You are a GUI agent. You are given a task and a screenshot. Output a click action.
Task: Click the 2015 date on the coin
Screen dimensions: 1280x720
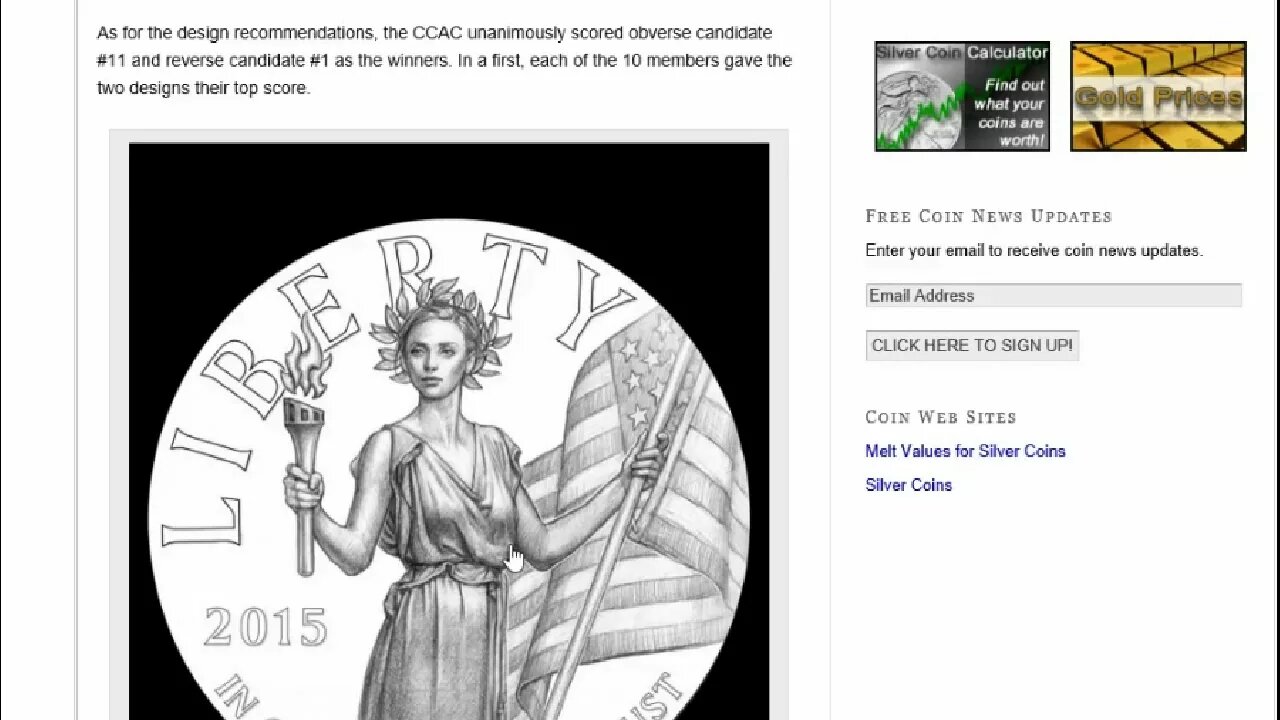266,628
